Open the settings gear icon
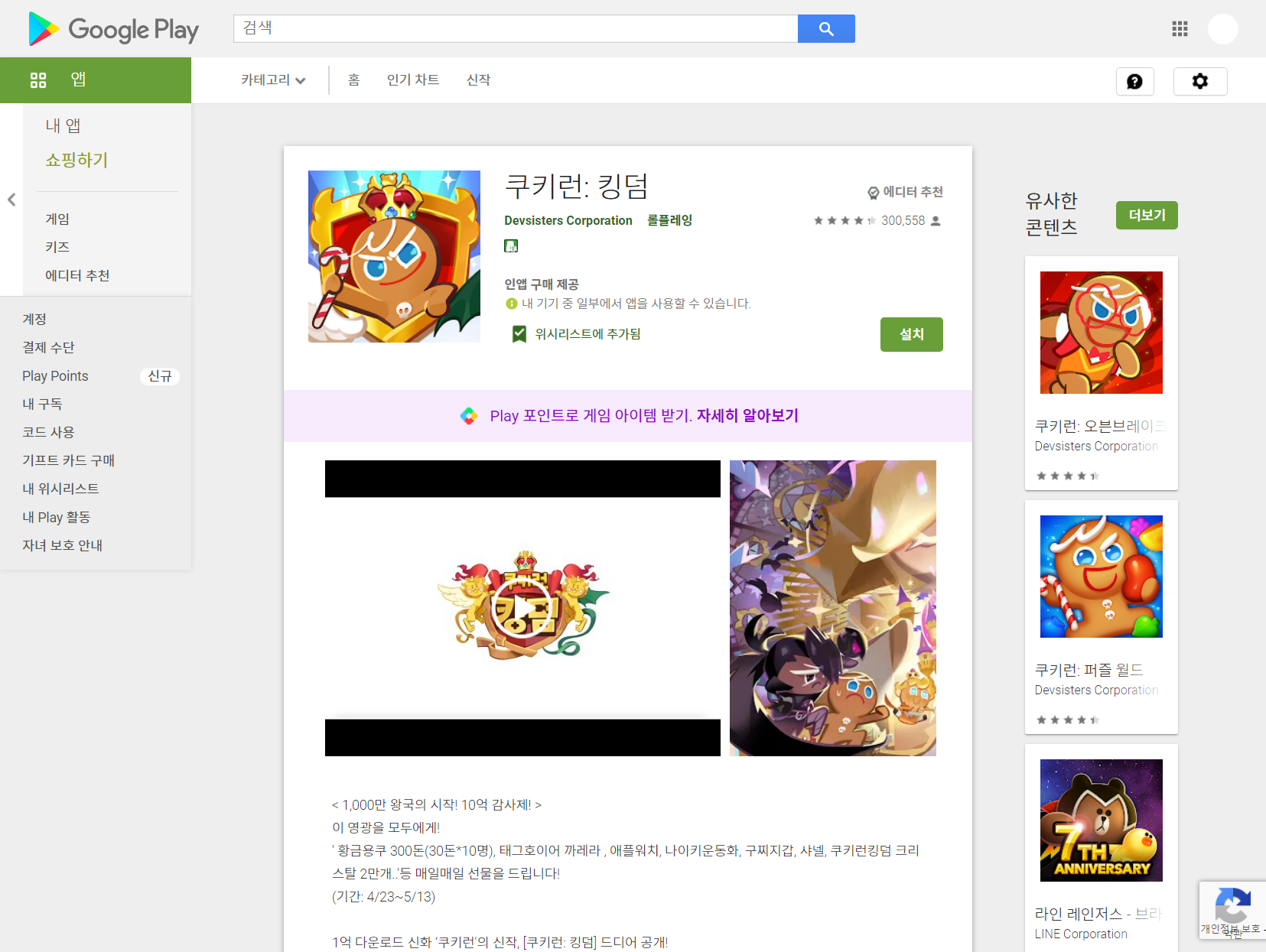1266x952 pixels. pyautogui.click(x=1200, y=81)
